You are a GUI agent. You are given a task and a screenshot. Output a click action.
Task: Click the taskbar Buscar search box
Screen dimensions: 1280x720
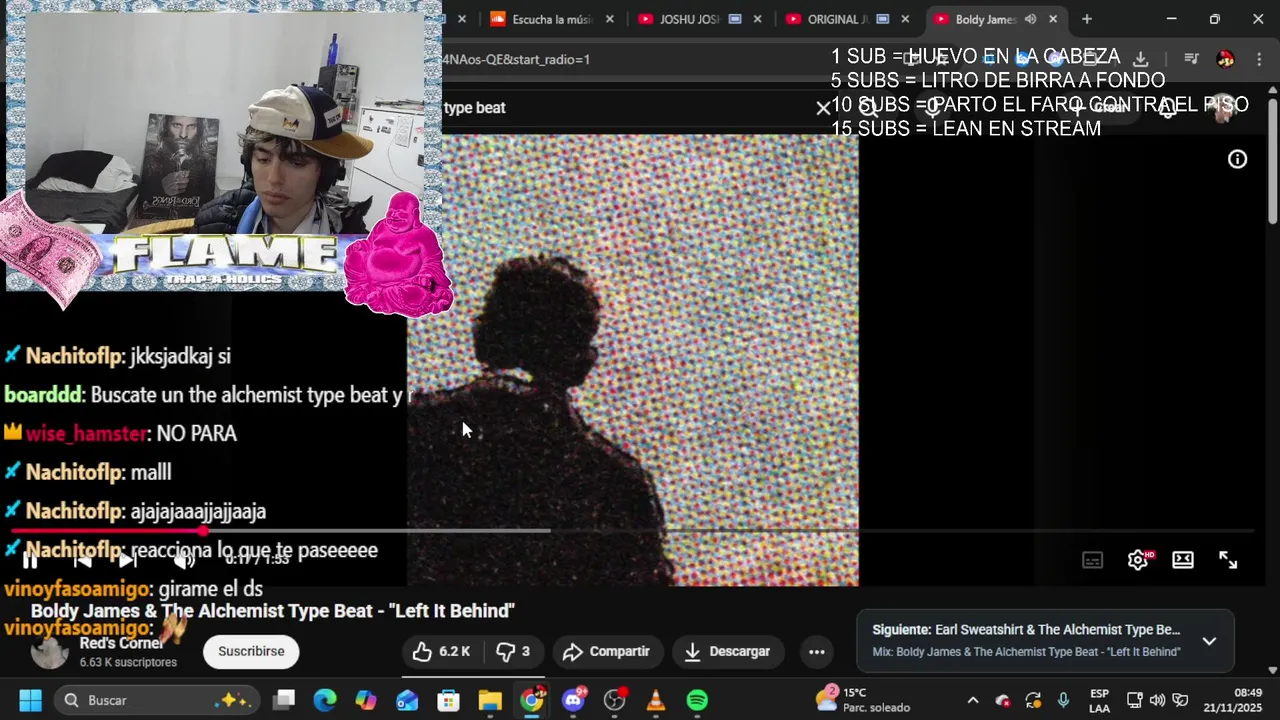pos(157,700)
